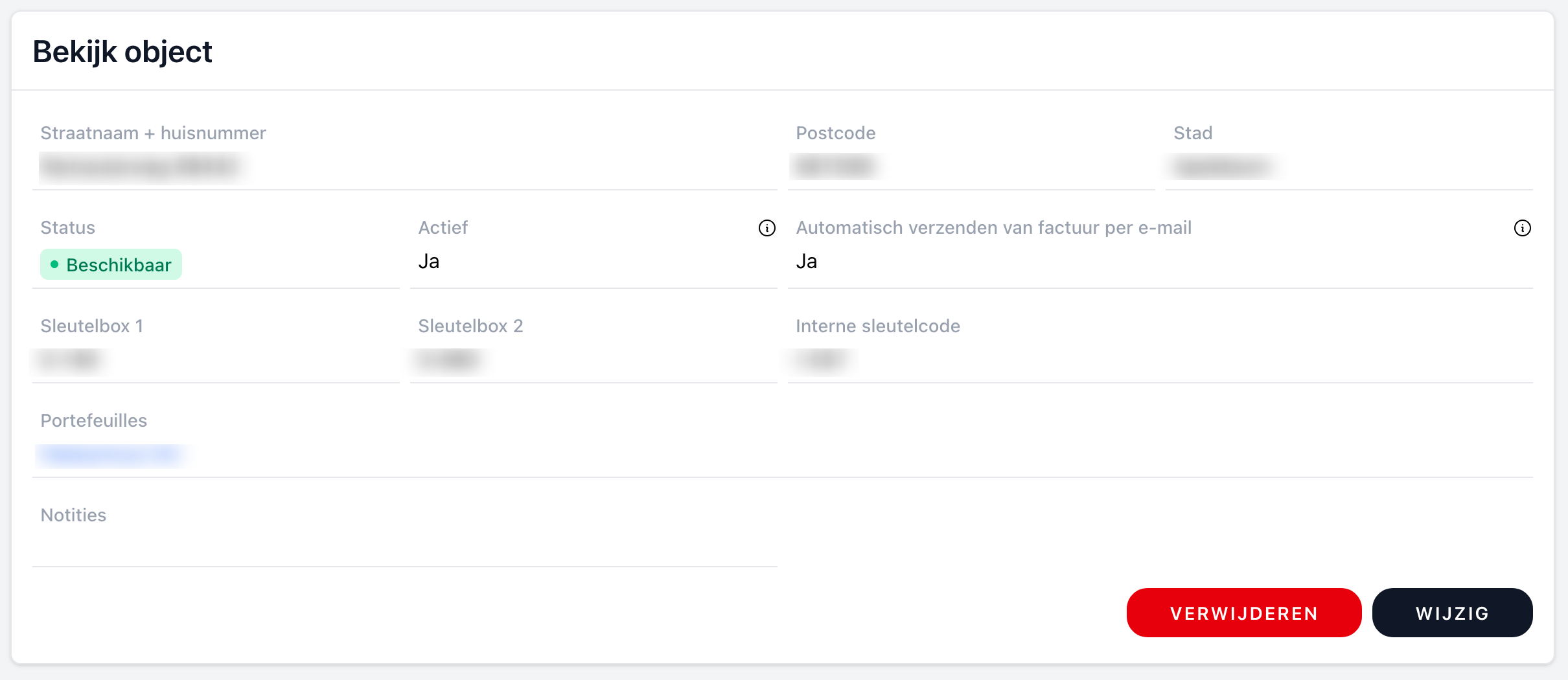The width and height of the screenshot is (1568, 680).
Task: Open info icon for automatic invoice e-mail
Action: (x=1522, y=228)
